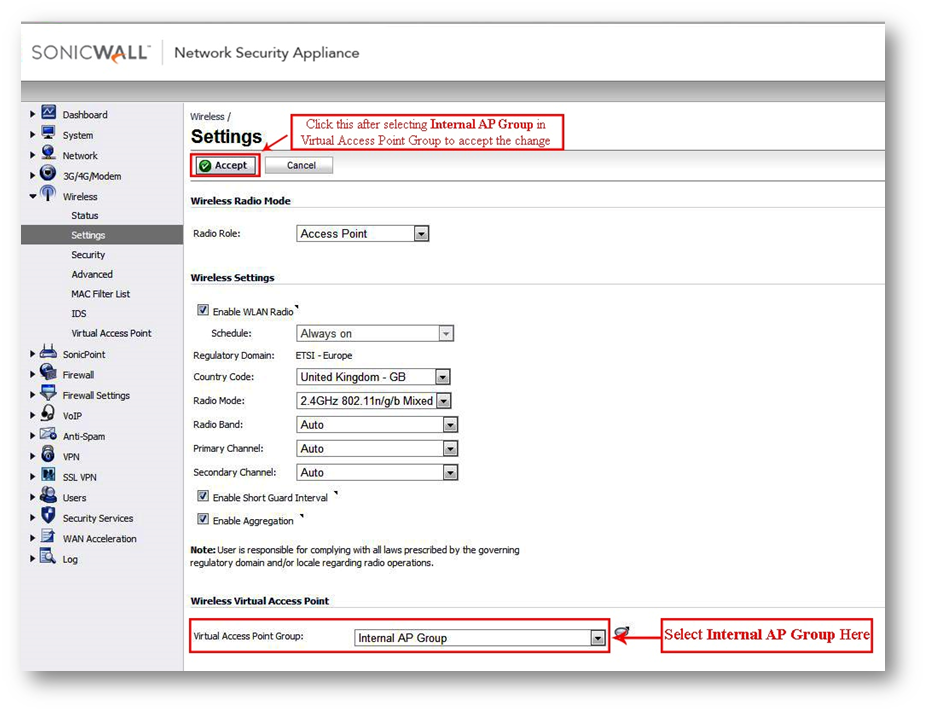
Task: Click the Accept button
Action: 223,166
